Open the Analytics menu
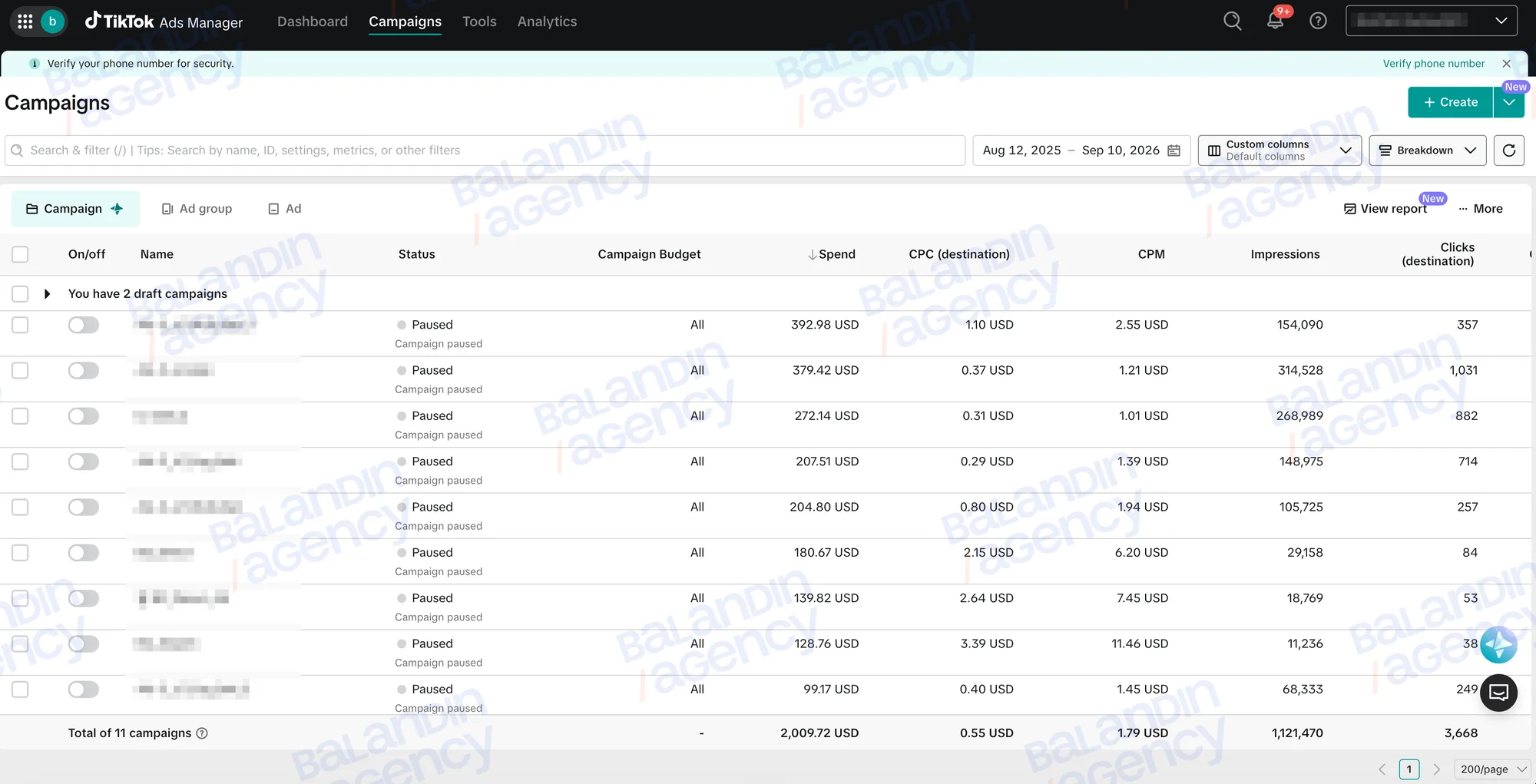This screenshot has height=784, width=1536. (547, 22)
